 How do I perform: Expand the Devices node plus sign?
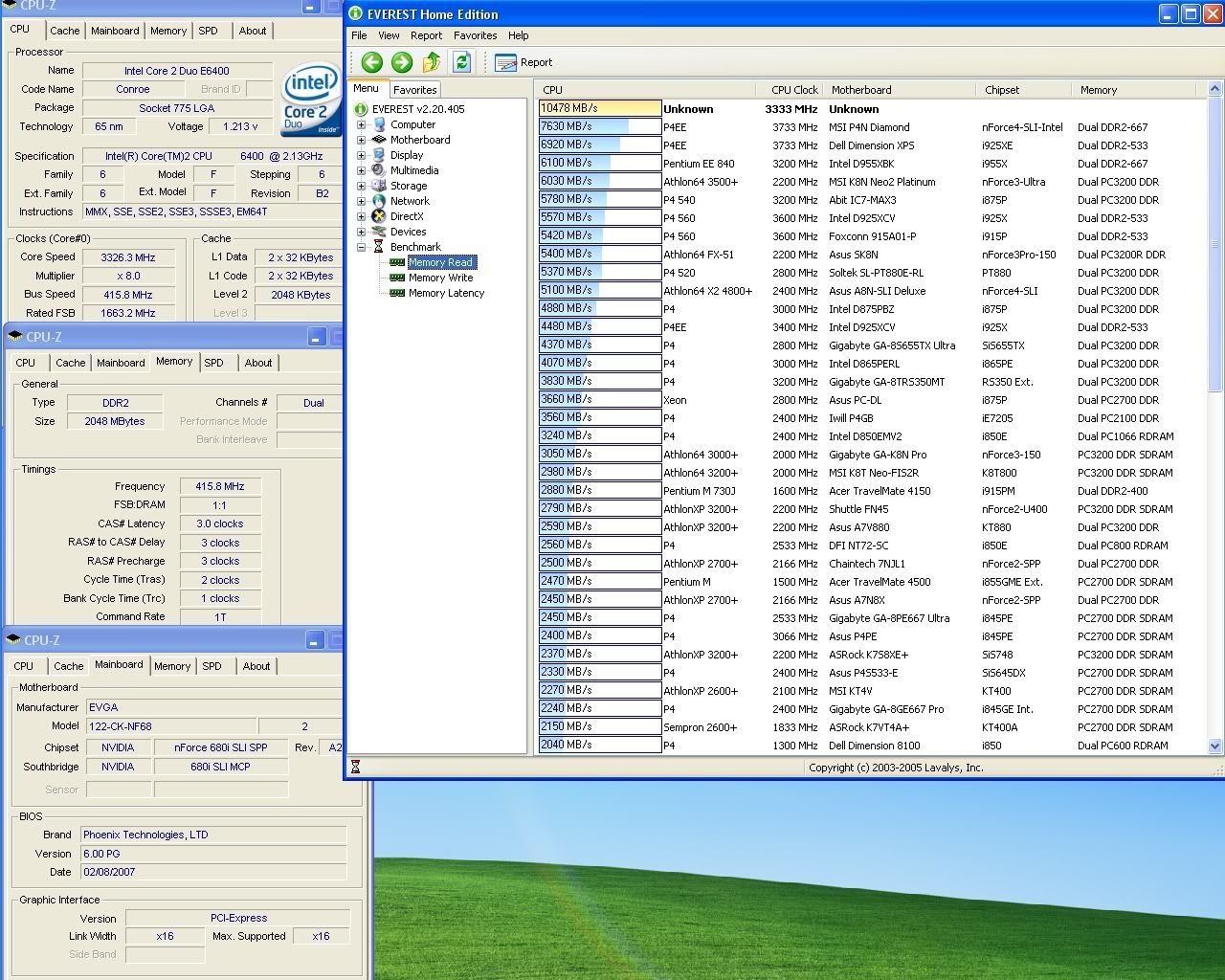coord(362,232)
